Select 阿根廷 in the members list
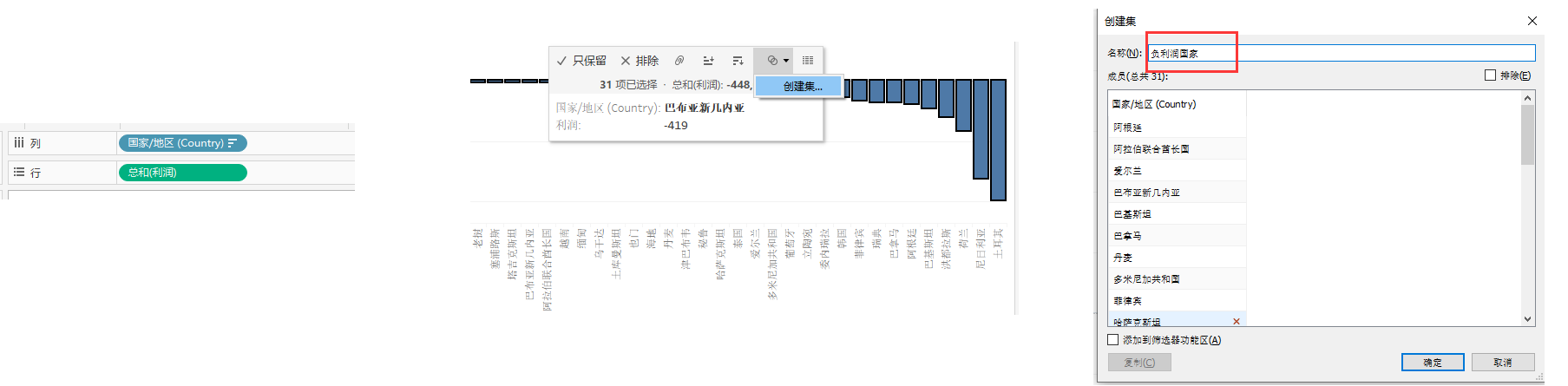Screen dimensions: 1568x386 pos(1177,128)
